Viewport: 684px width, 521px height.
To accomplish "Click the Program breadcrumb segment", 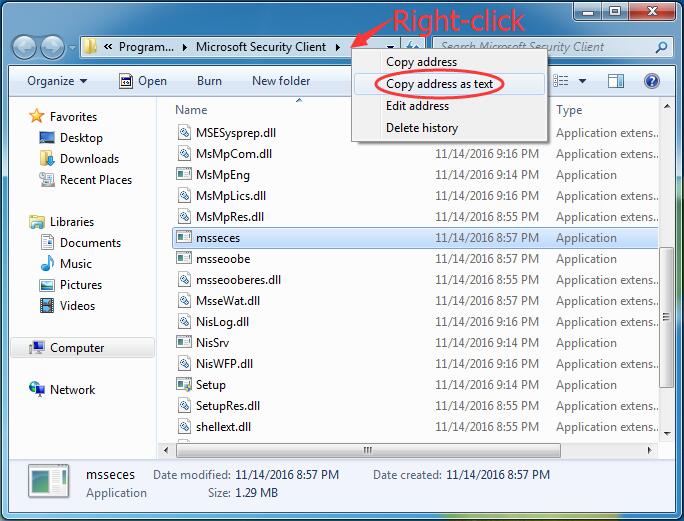I will coord(146,47).
